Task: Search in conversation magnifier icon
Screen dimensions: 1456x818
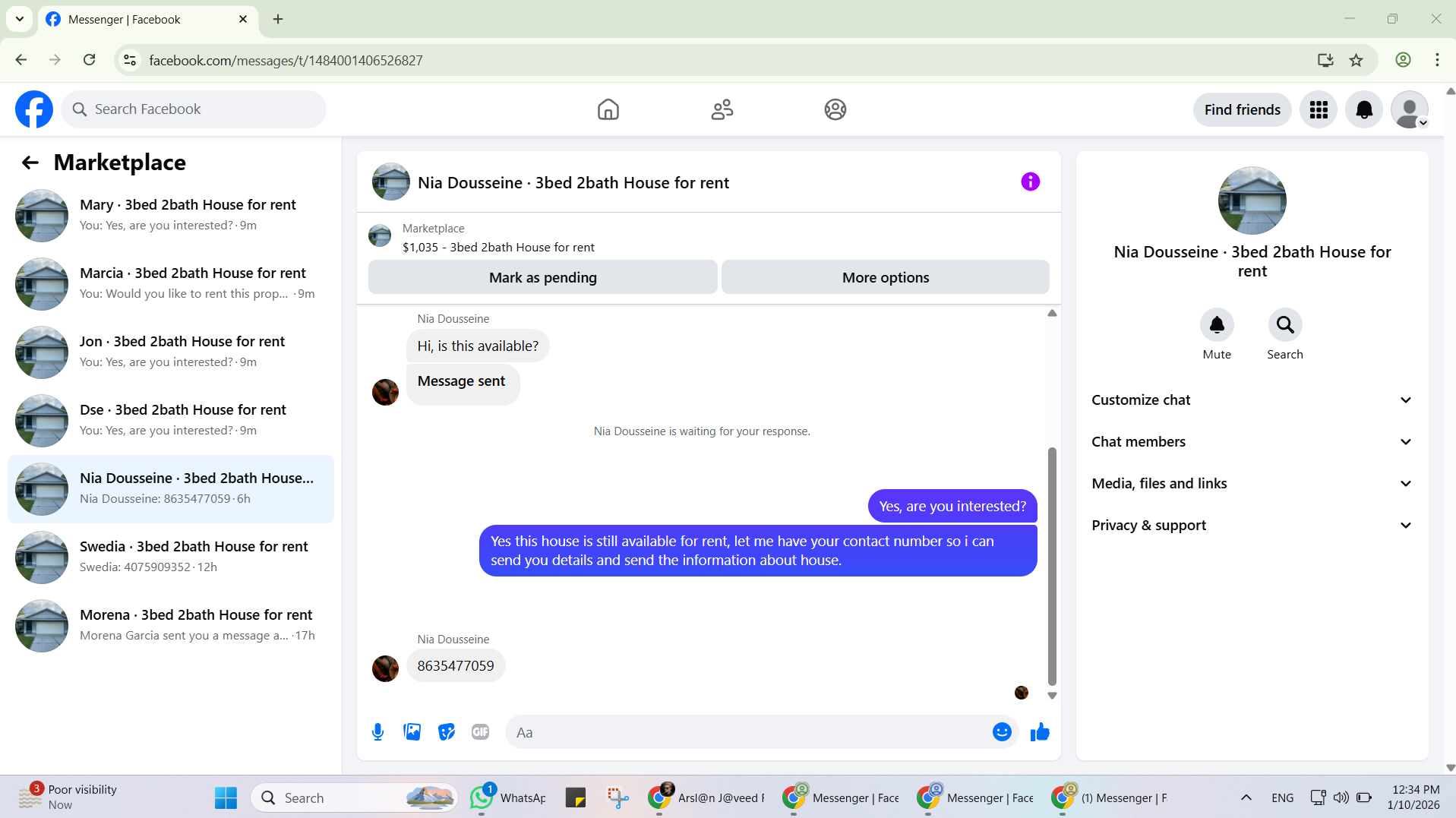Action: pos(1285,325)
